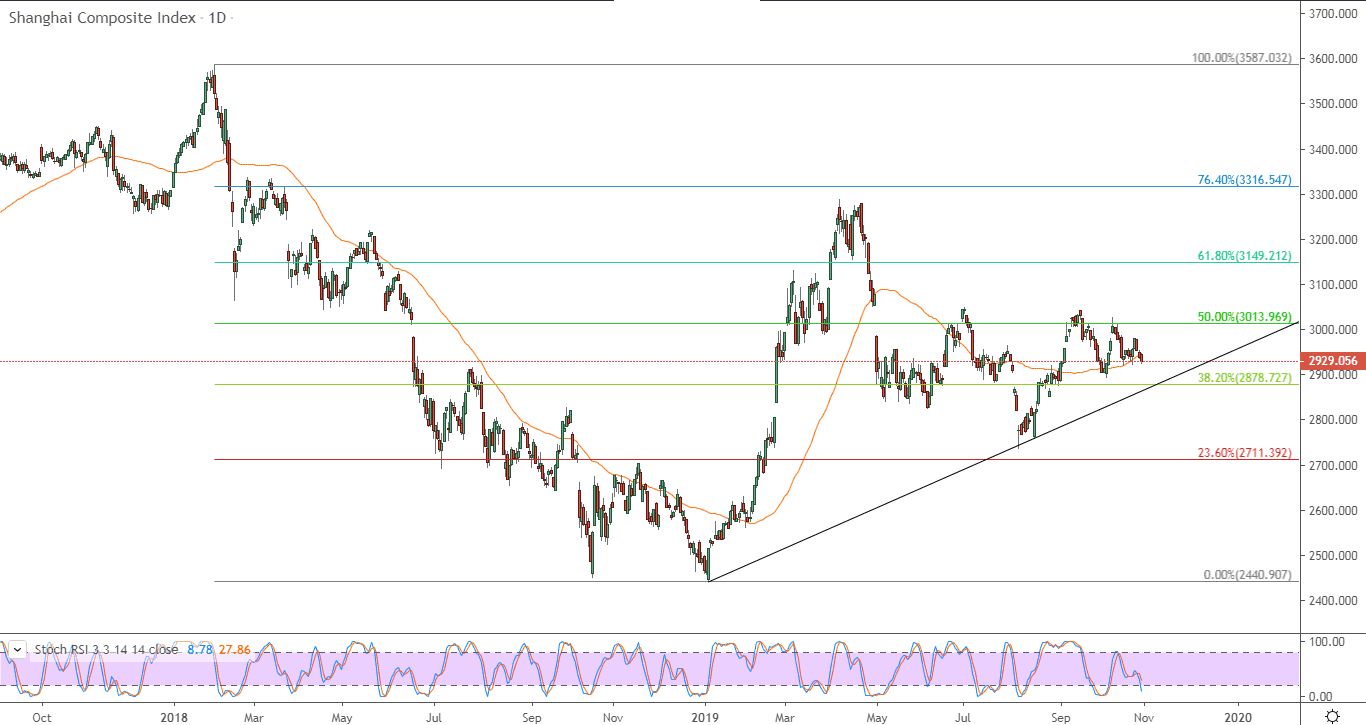The width and height of the screenshot is (1366, 725).
Task: Click the current price tag 2929.056
Action: pyautogui.click(x=1332, y=360)
